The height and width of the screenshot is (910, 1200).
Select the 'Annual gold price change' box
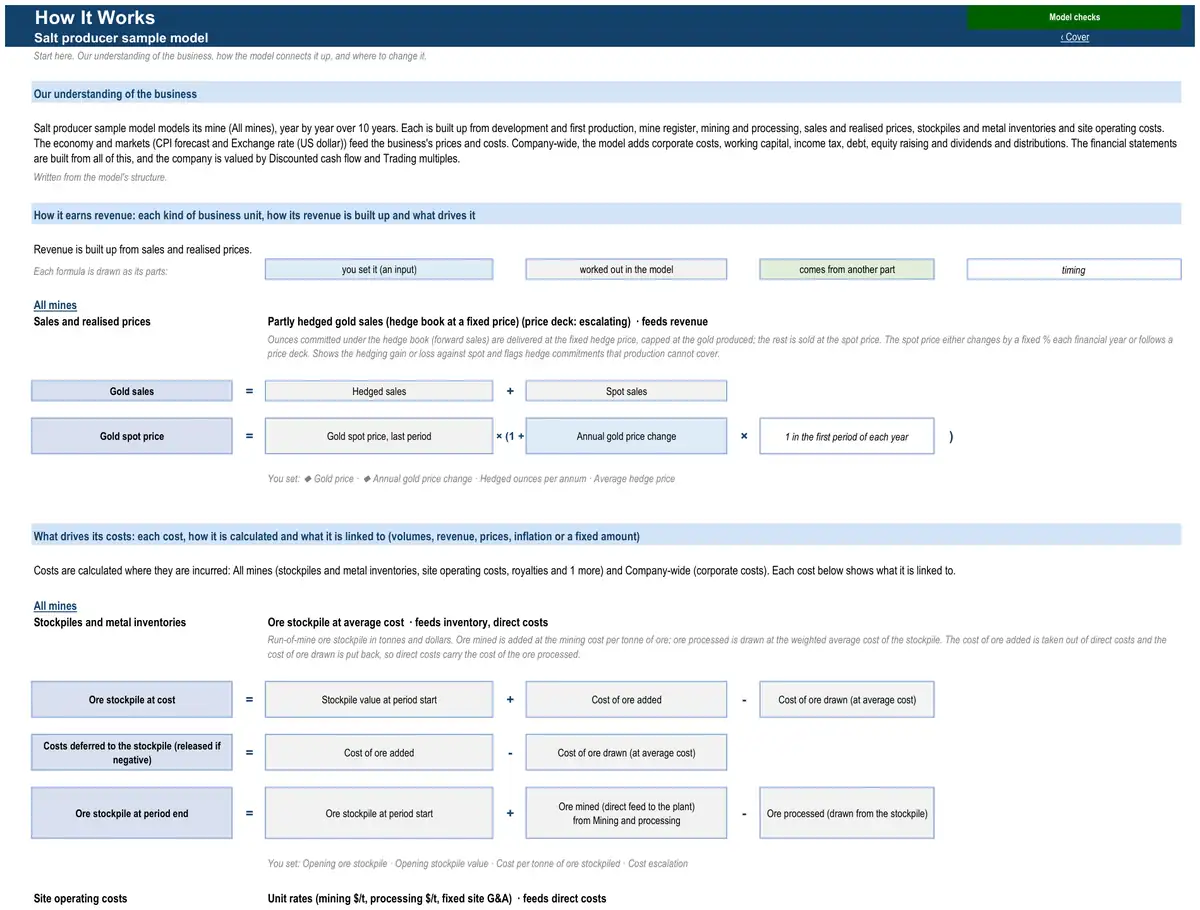pos(626,436)
